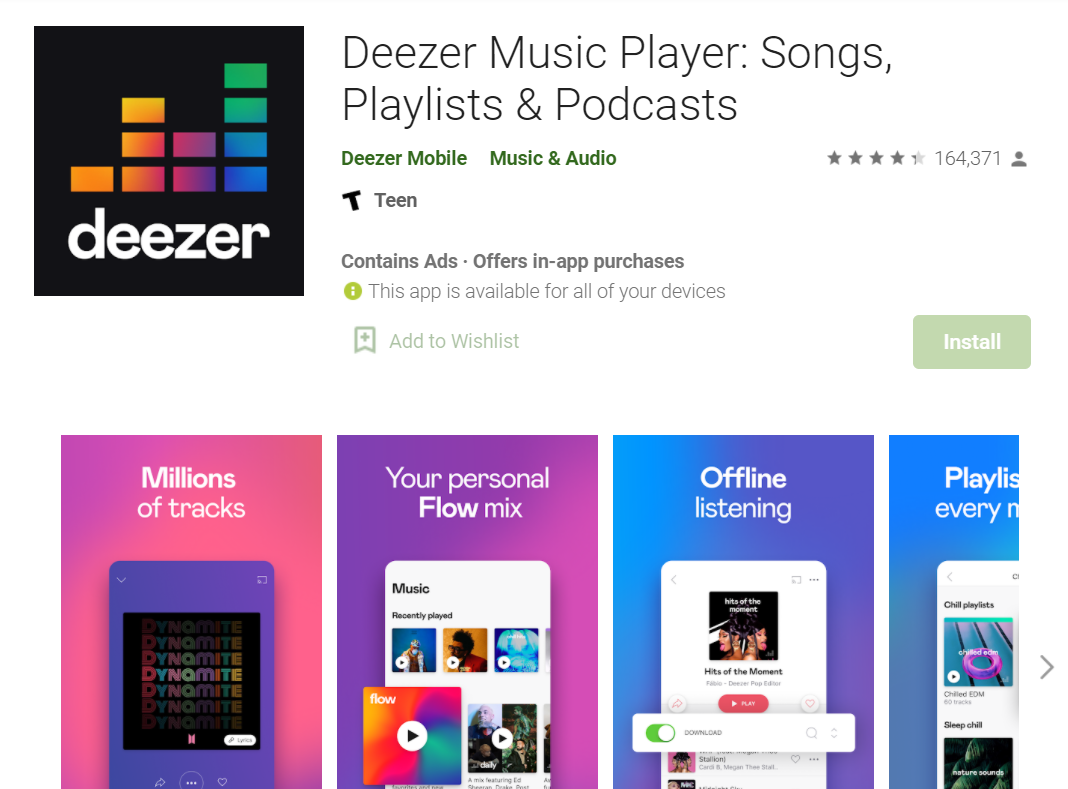The height and width of the screenshot is (789, 1068).
Task: Open the Millions of tracks screenshot
Action: coord(191,612)
